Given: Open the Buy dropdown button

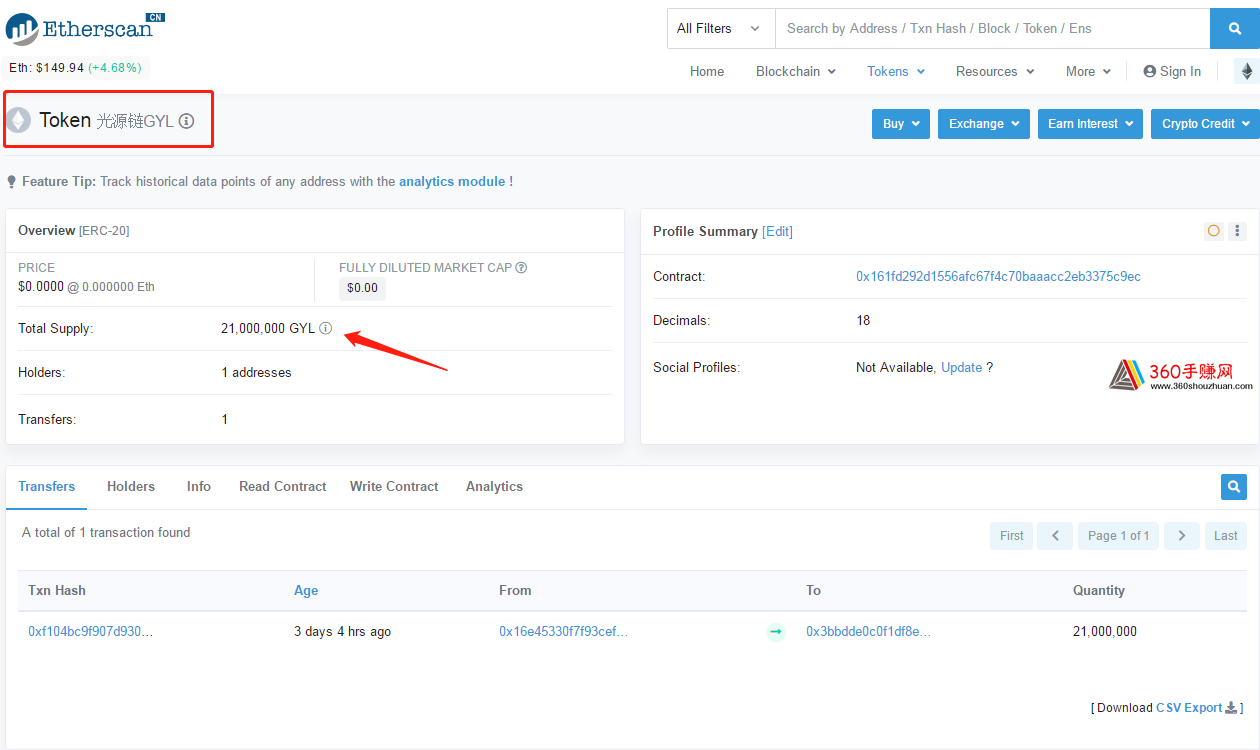Looking at the screenshot, I should tap(901, 124).
